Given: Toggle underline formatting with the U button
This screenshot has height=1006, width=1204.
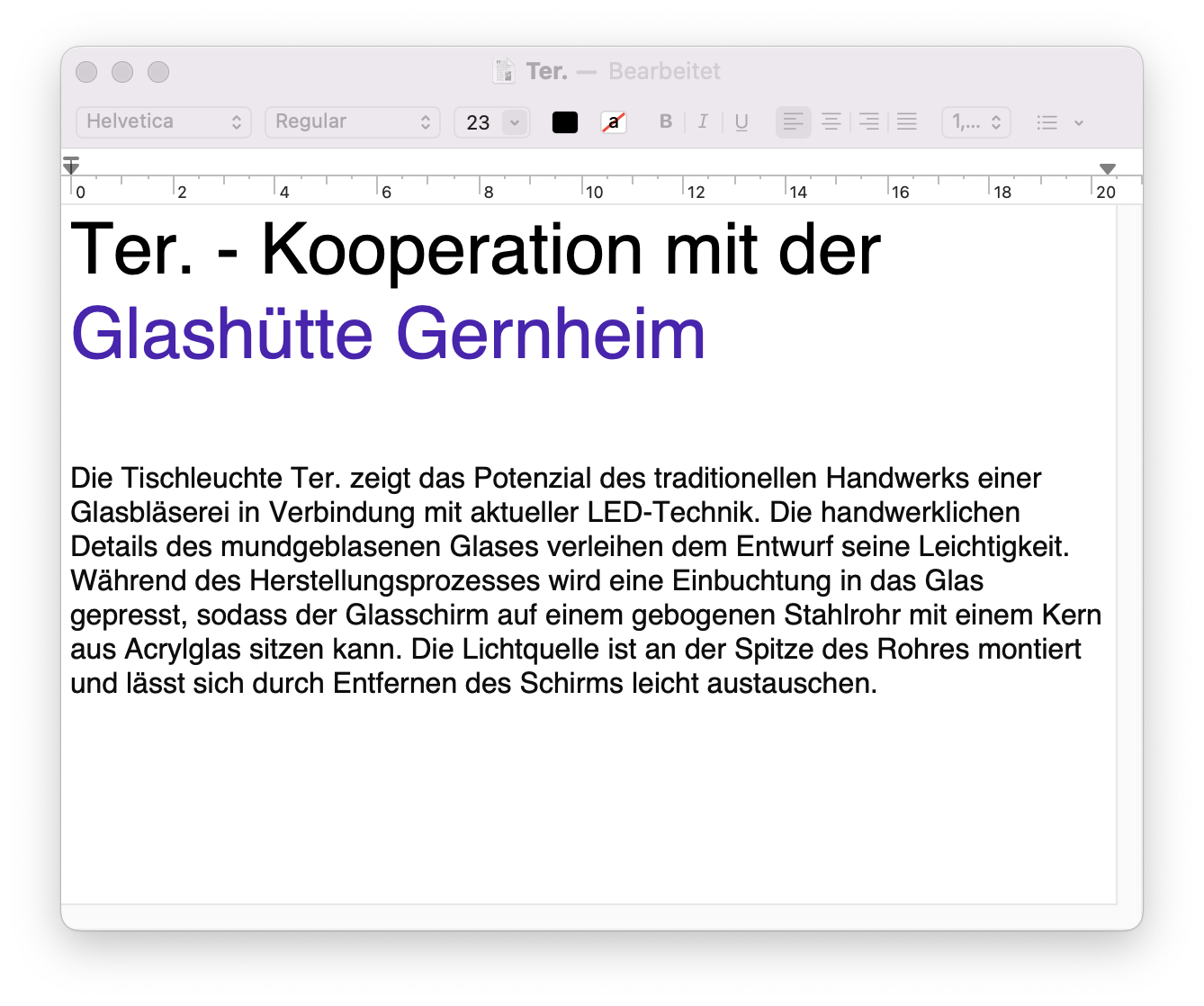Looking at the screenshot, I should pos(741,121).
